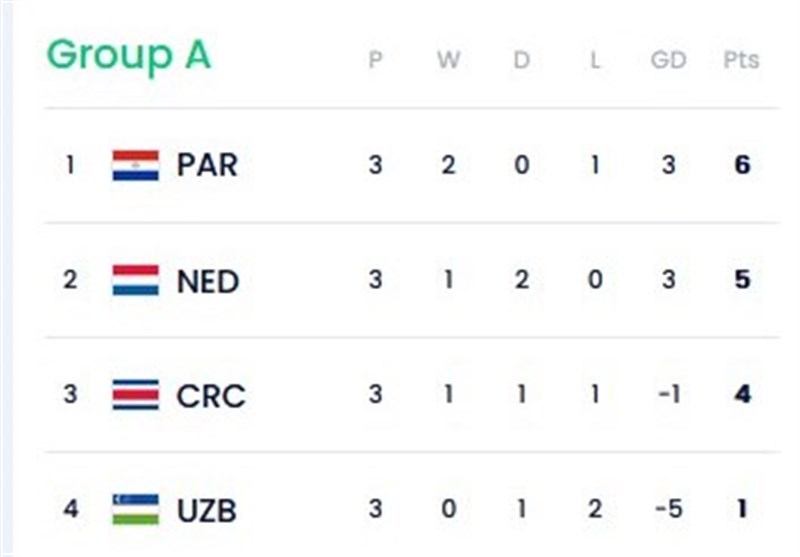Click the Pts column header
Image resolution: width=800 pixels, height=557 pixels.
pyautogui.click(x=741, y=60)
